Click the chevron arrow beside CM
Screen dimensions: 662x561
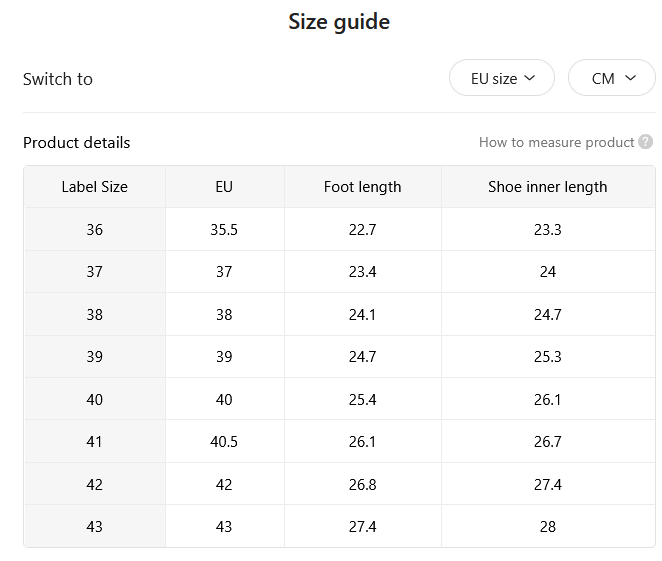(x=630, y=78)
